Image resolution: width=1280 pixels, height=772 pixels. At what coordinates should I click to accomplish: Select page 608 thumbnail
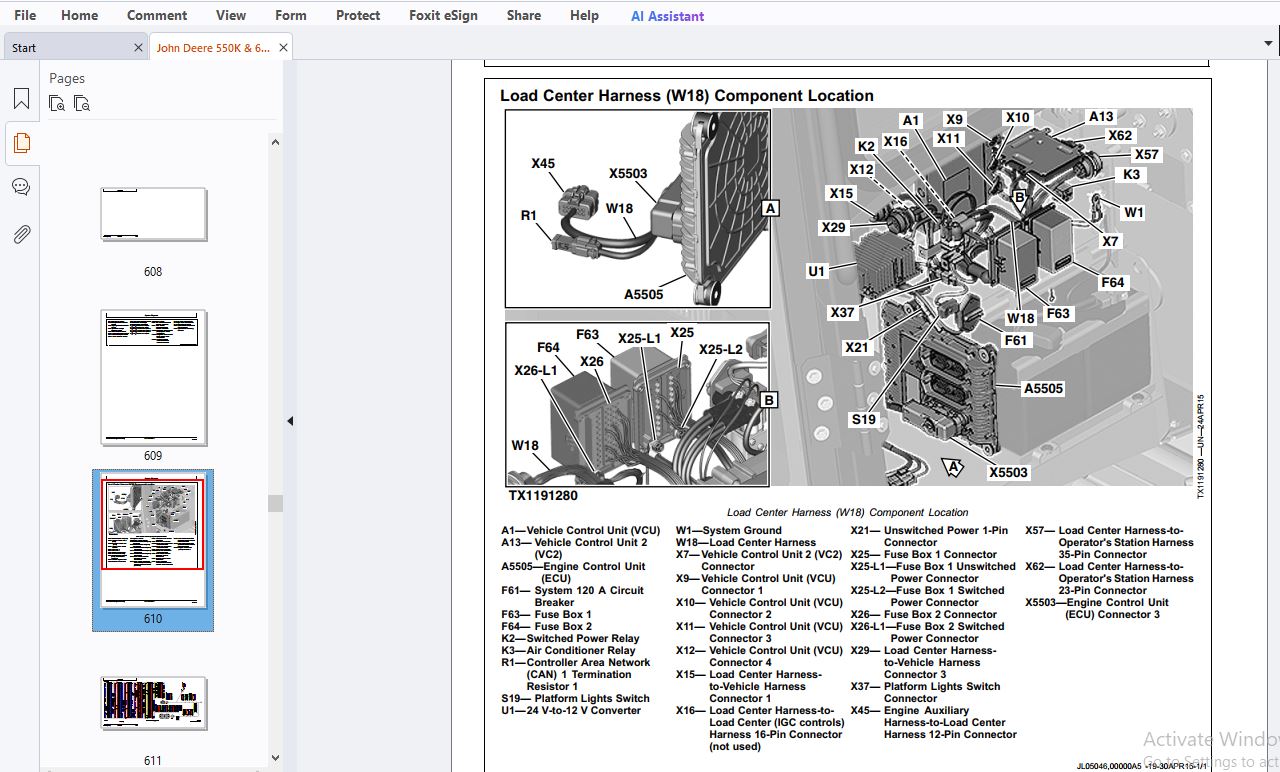pyautogui.click(x=153, y=214)
